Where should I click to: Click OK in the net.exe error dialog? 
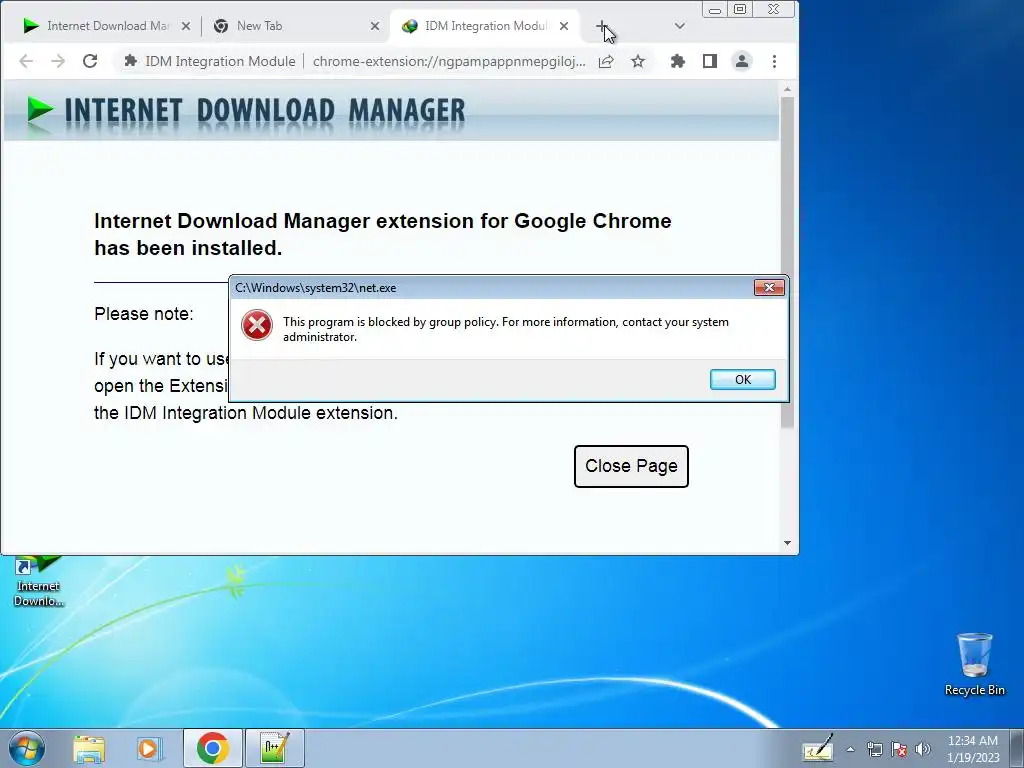(x=743, y=379)
